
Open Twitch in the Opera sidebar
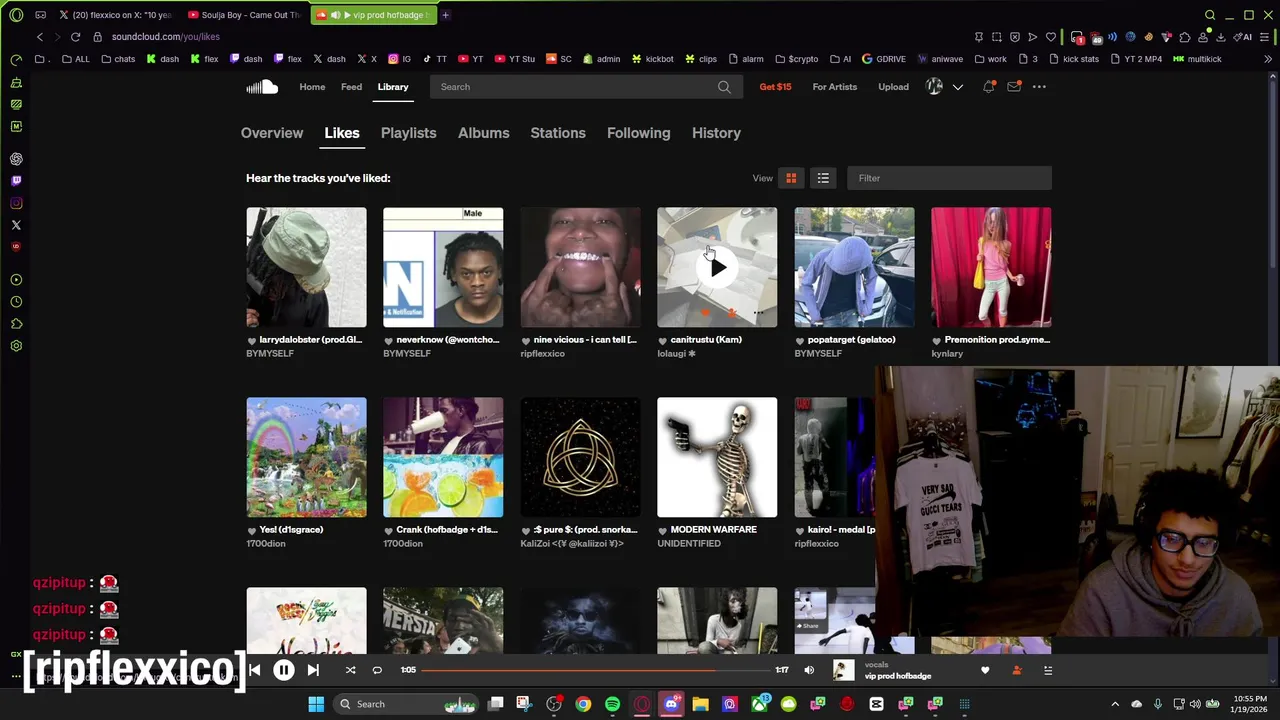pos(16,181)
